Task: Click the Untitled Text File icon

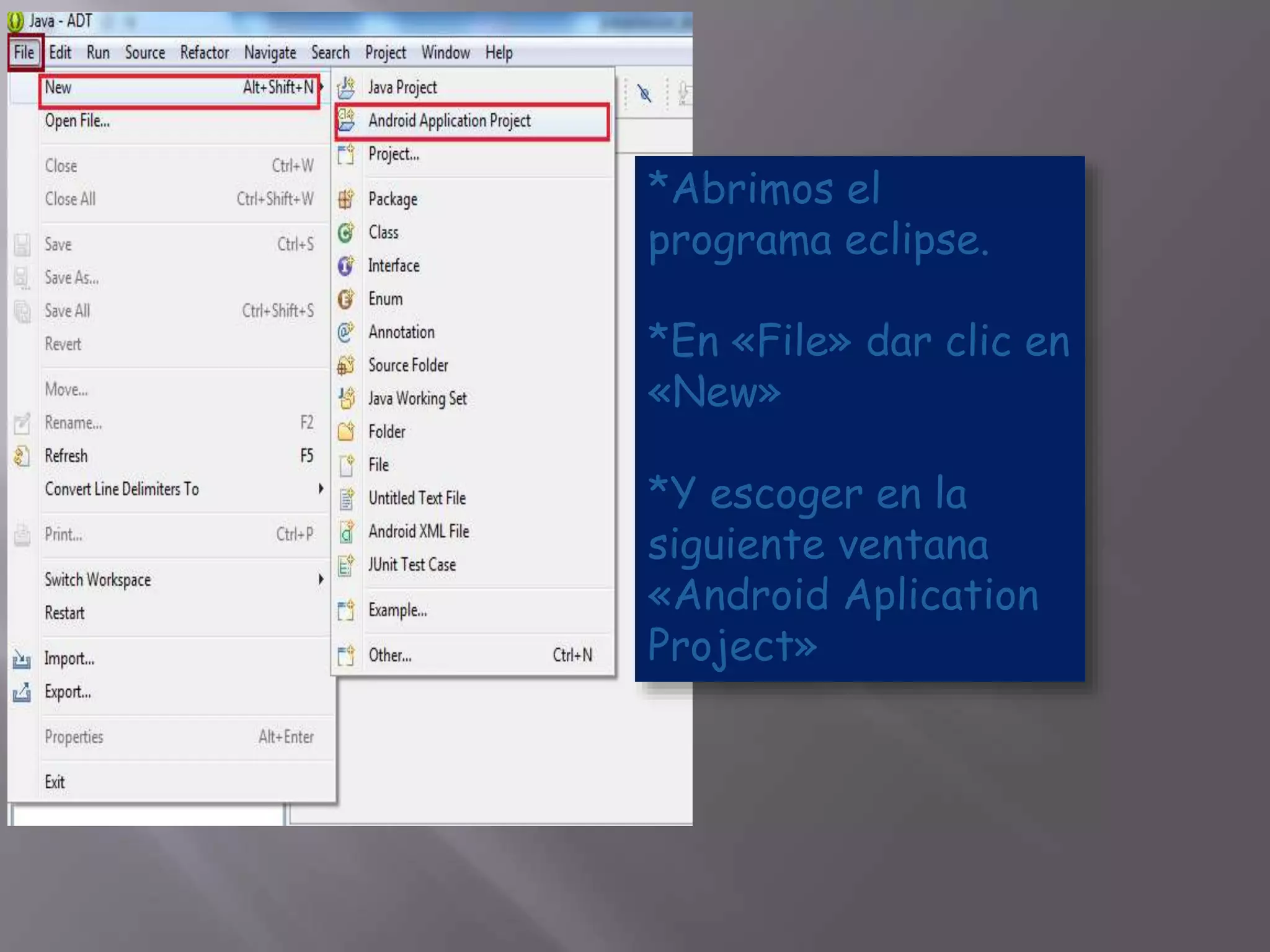Action: [x=346, y=498]
